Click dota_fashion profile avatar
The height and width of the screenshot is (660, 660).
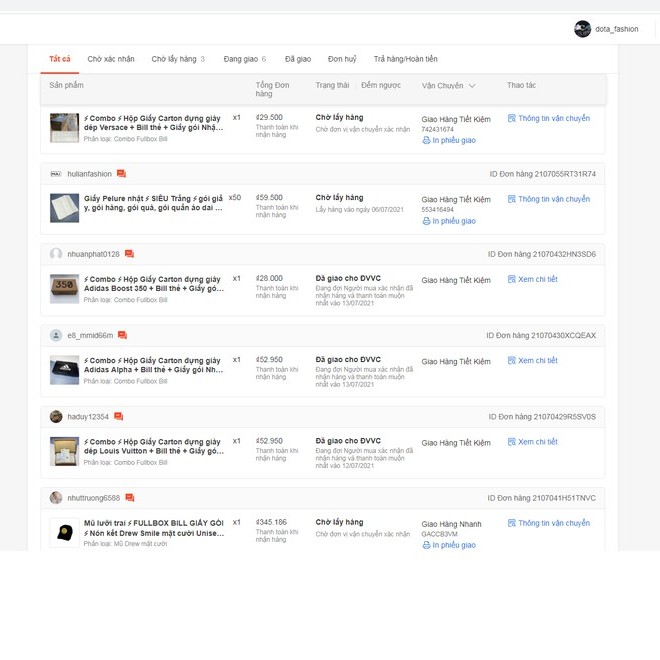point(582,29)
